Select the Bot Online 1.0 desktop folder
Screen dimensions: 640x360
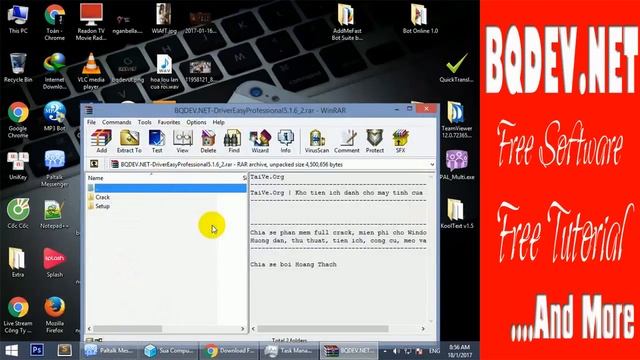coord(420,19)
